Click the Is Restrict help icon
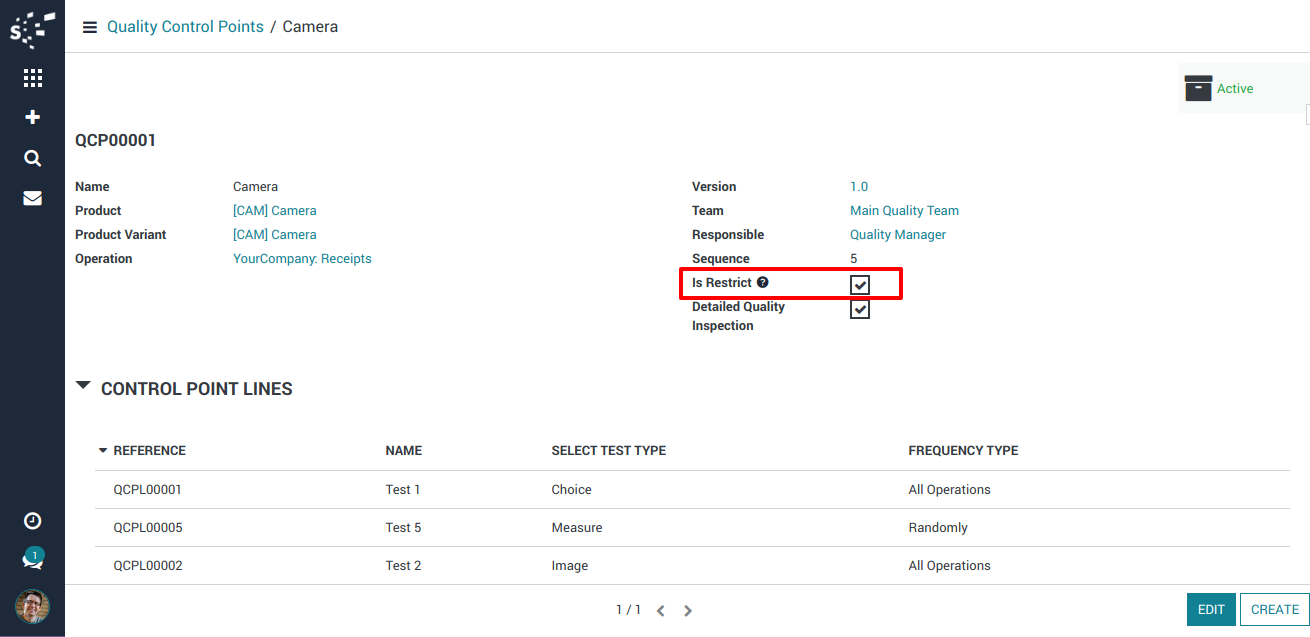The image size is (1310, 637). (x=763, y=283)
